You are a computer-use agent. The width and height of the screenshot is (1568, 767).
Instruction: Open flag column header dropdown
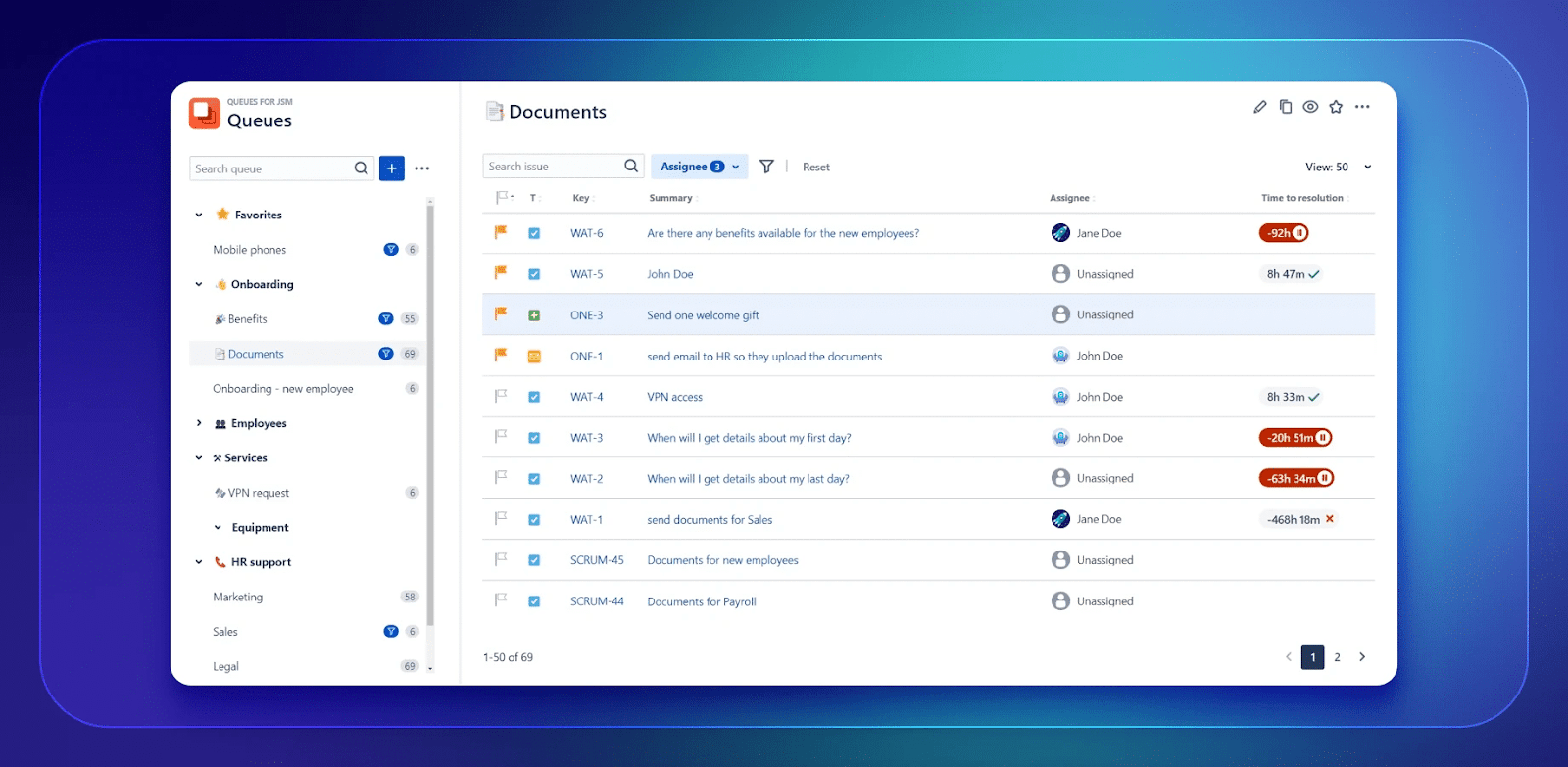click(505, 197)
